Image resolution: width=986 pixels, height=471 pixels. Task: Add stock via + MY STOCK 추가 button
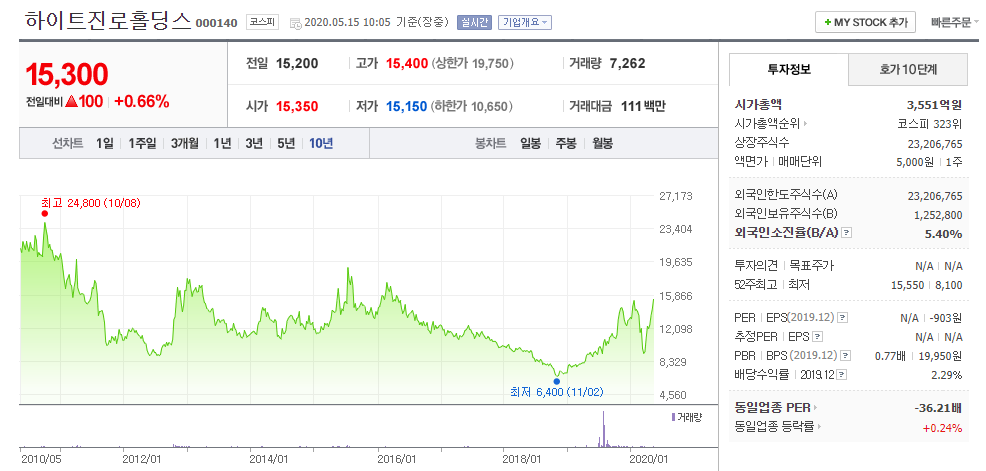coord(865,22)
